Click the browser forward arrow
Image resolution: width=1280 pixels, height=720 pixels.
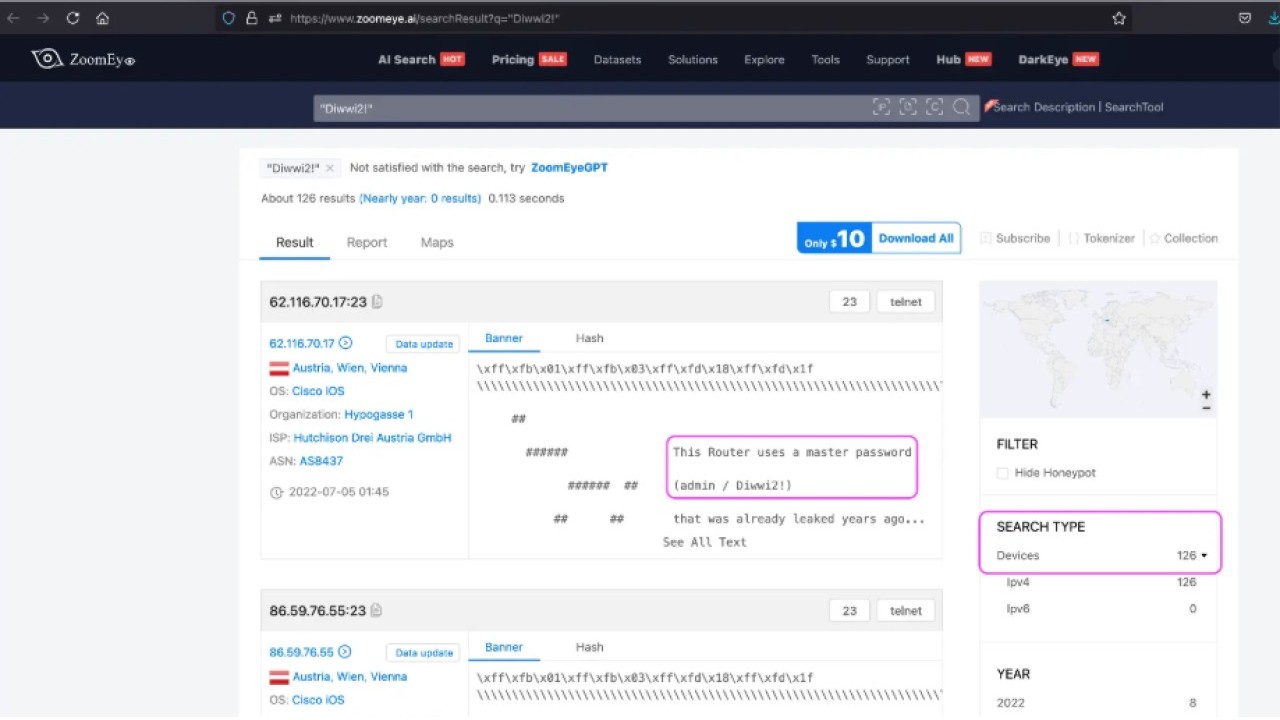[43, 18]
